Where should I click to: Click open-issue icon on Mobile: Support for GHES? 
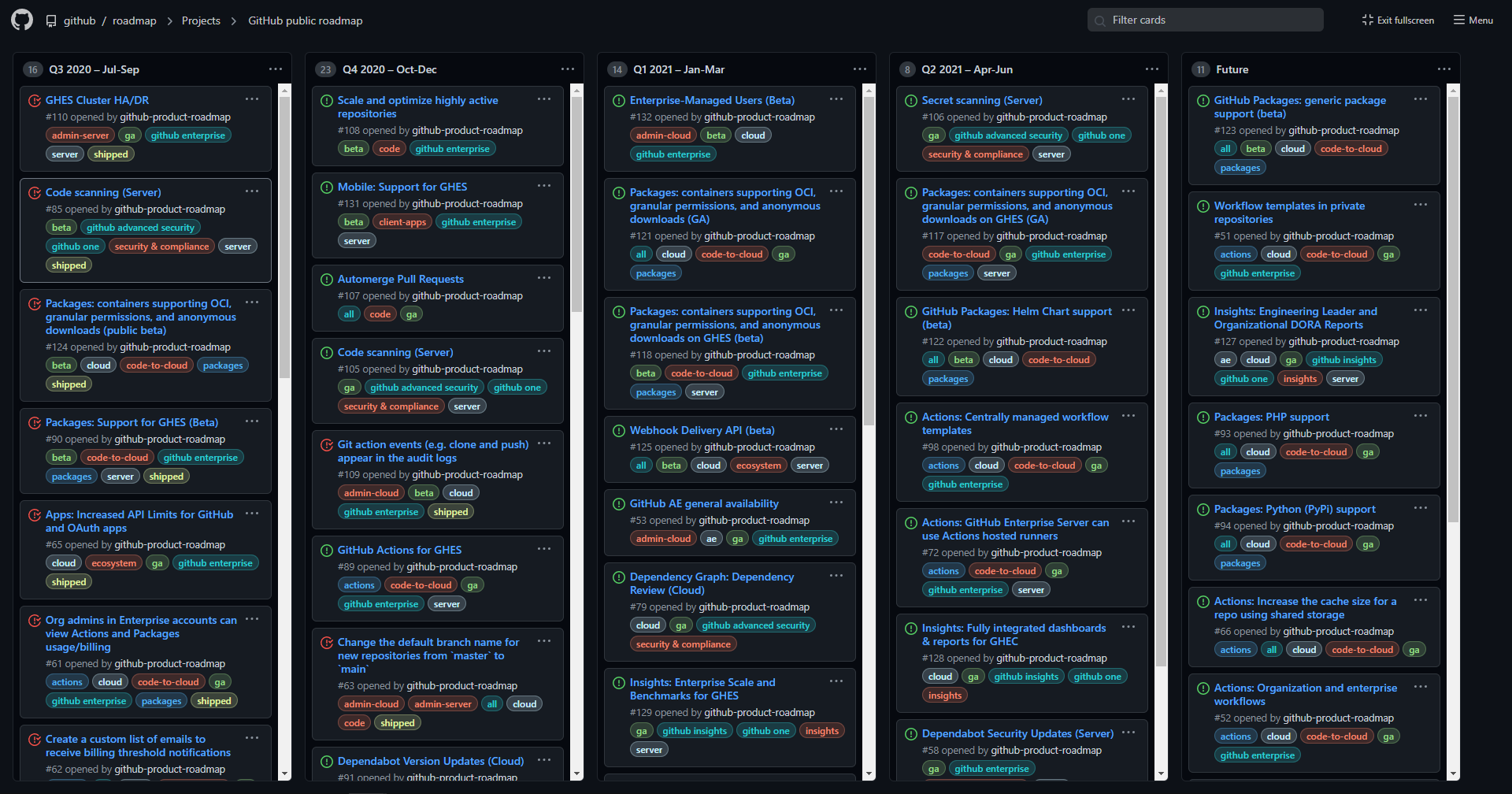[x=327, y=187]
